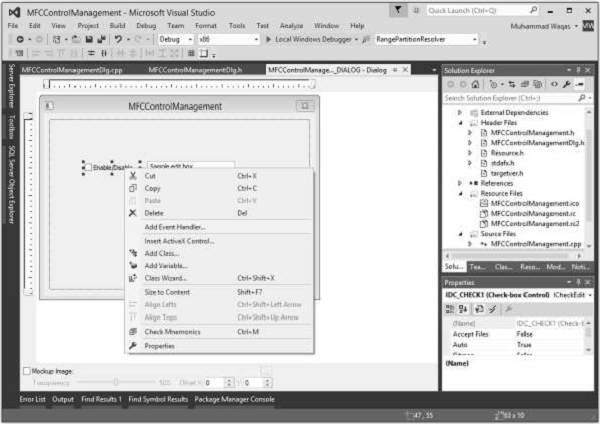This screenshot has height=424, width=600.
Task: Collapse the Resource Files node
Action: (460, 194)
